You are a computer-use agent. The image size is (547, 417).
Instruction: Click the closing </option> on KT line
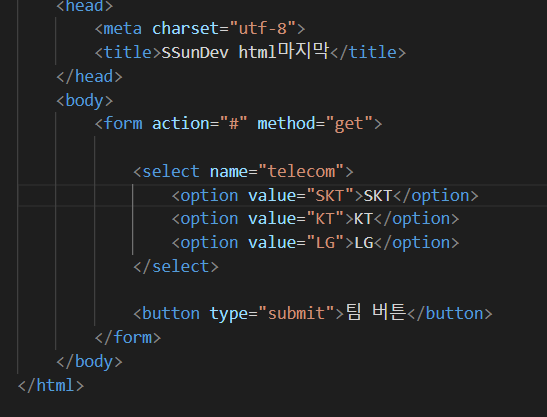[417, 219]
